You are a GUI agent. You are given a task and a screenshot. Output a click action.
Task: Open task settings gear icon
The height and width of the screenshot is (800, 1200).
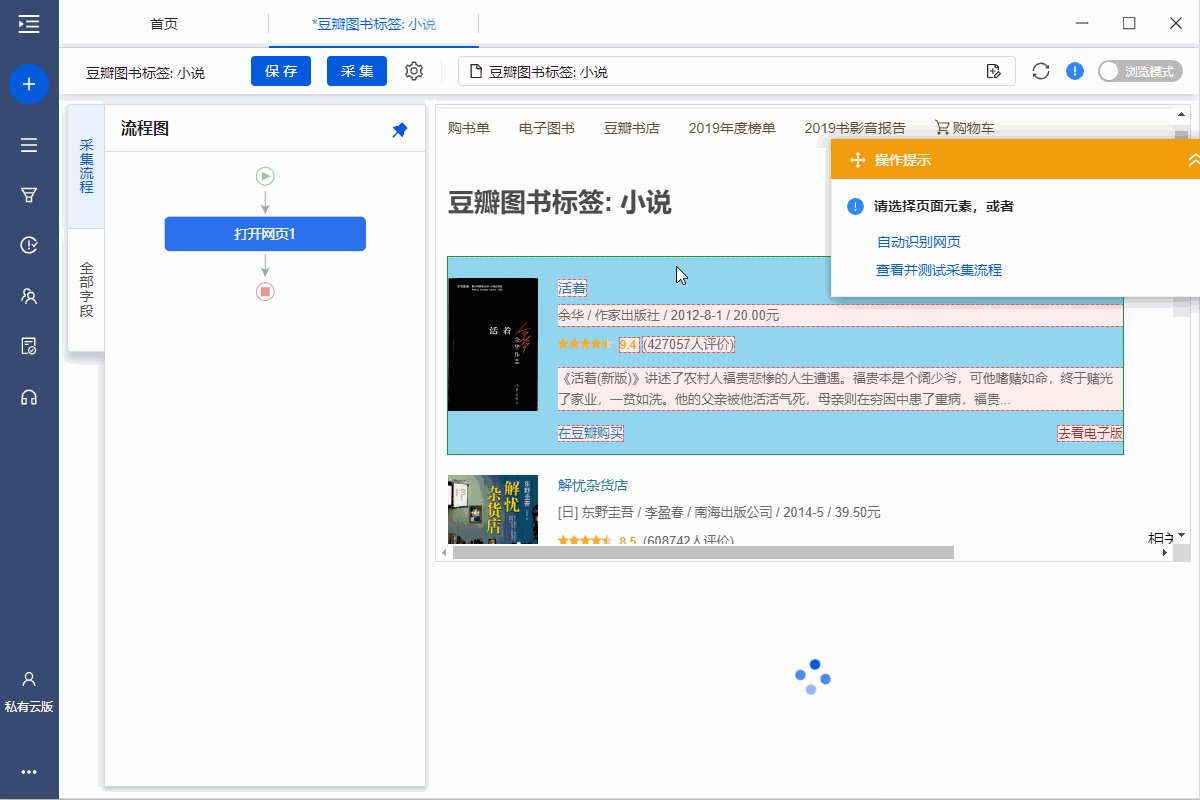(x=414, y=71)
